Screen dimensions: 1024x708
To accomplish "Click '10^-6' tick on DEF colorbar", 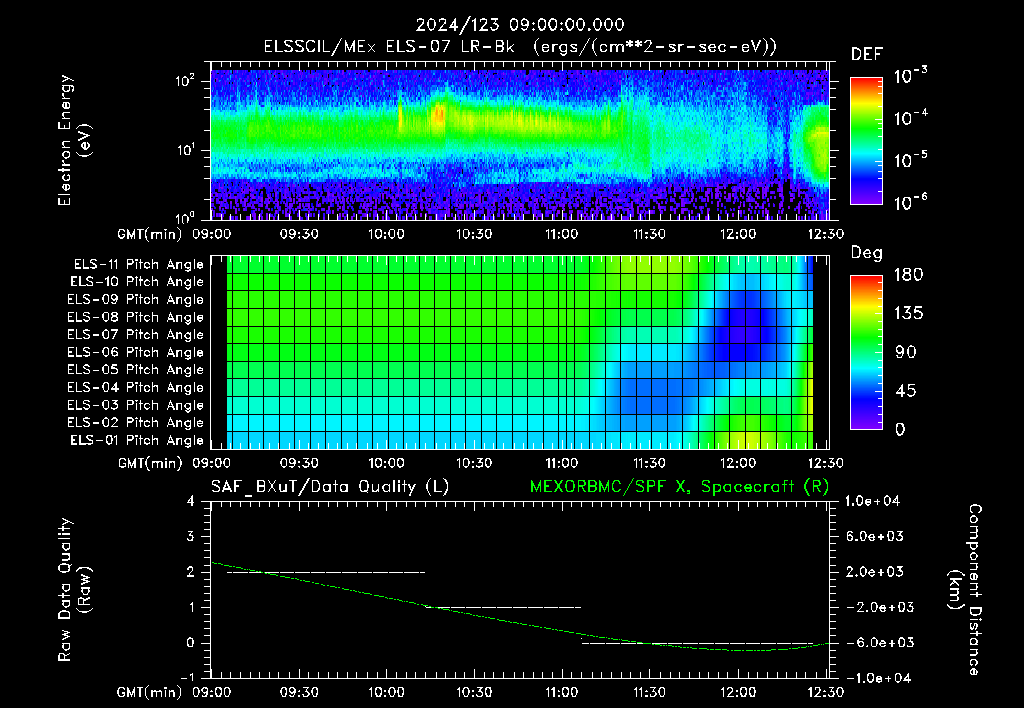I will 910,202.
